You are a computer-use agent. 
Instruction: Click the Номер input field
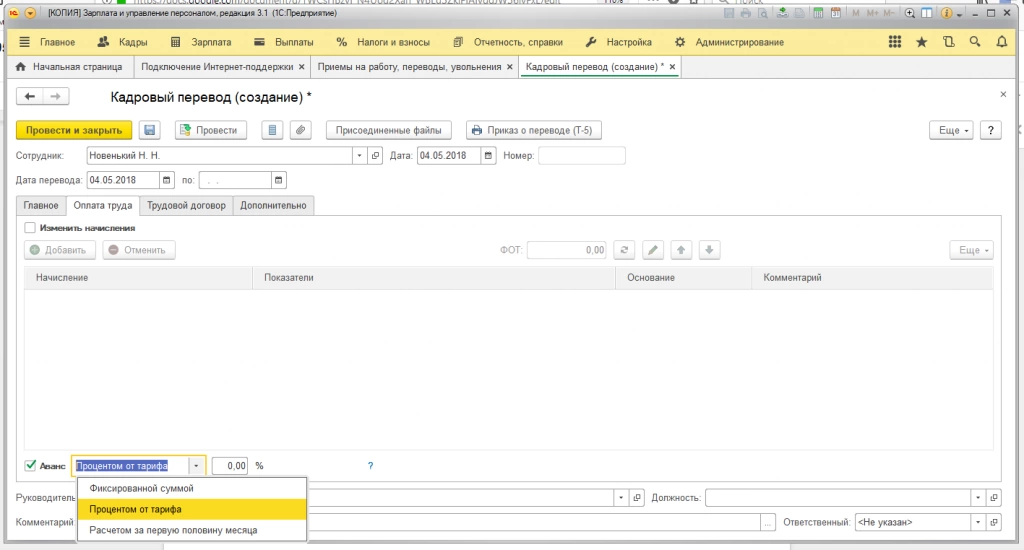[x=581, y=155]
